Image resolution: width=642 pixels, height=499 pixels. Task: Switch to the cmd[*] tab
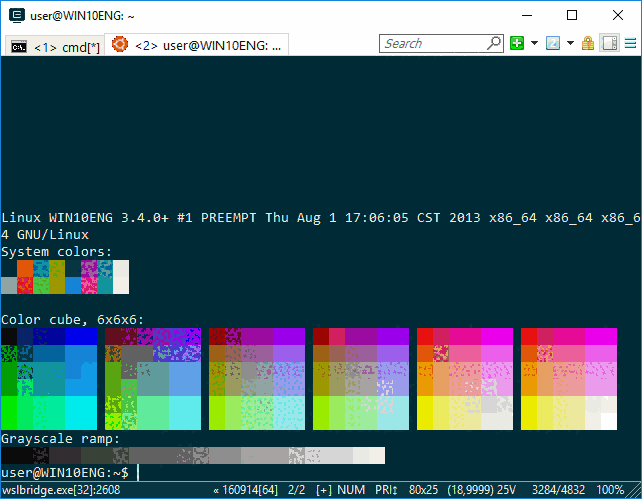55,47
